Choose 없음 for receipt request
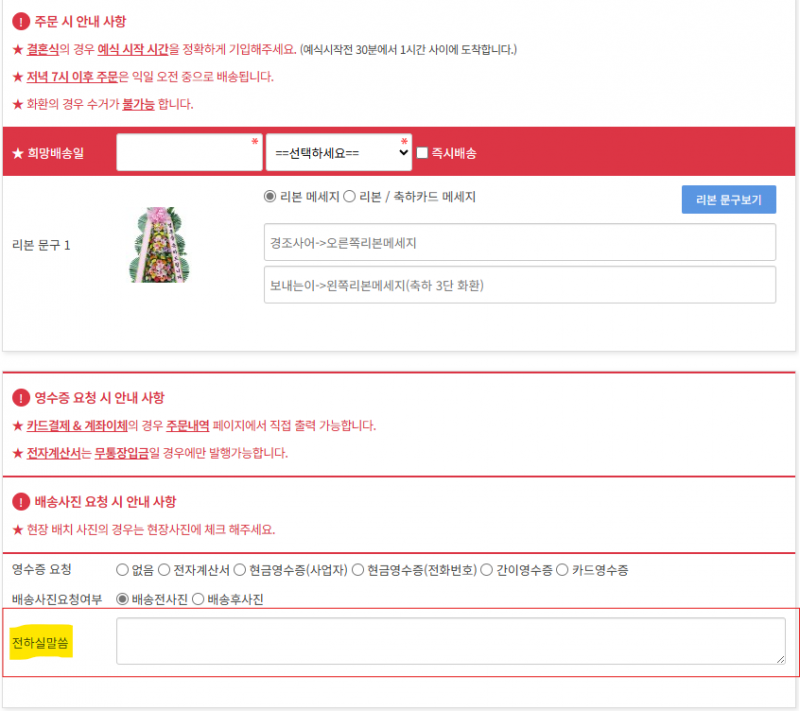Viewport: 800px width, 711px height. (122, 570)
